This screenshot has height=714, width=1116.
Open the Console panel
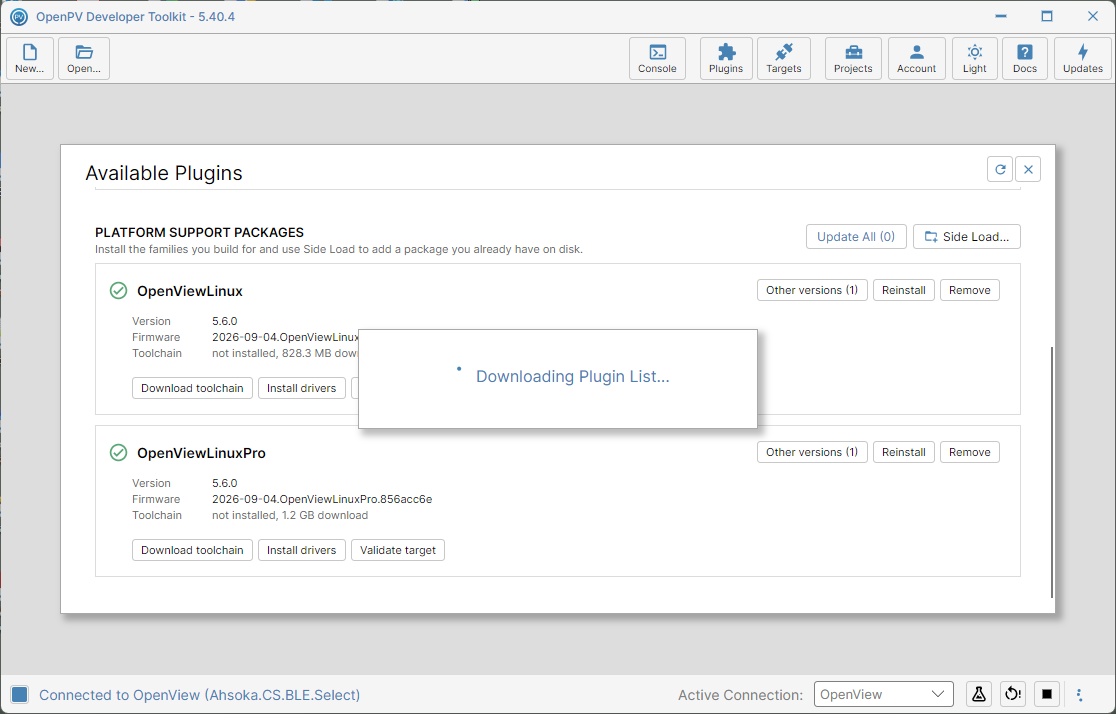click(657, 58)
